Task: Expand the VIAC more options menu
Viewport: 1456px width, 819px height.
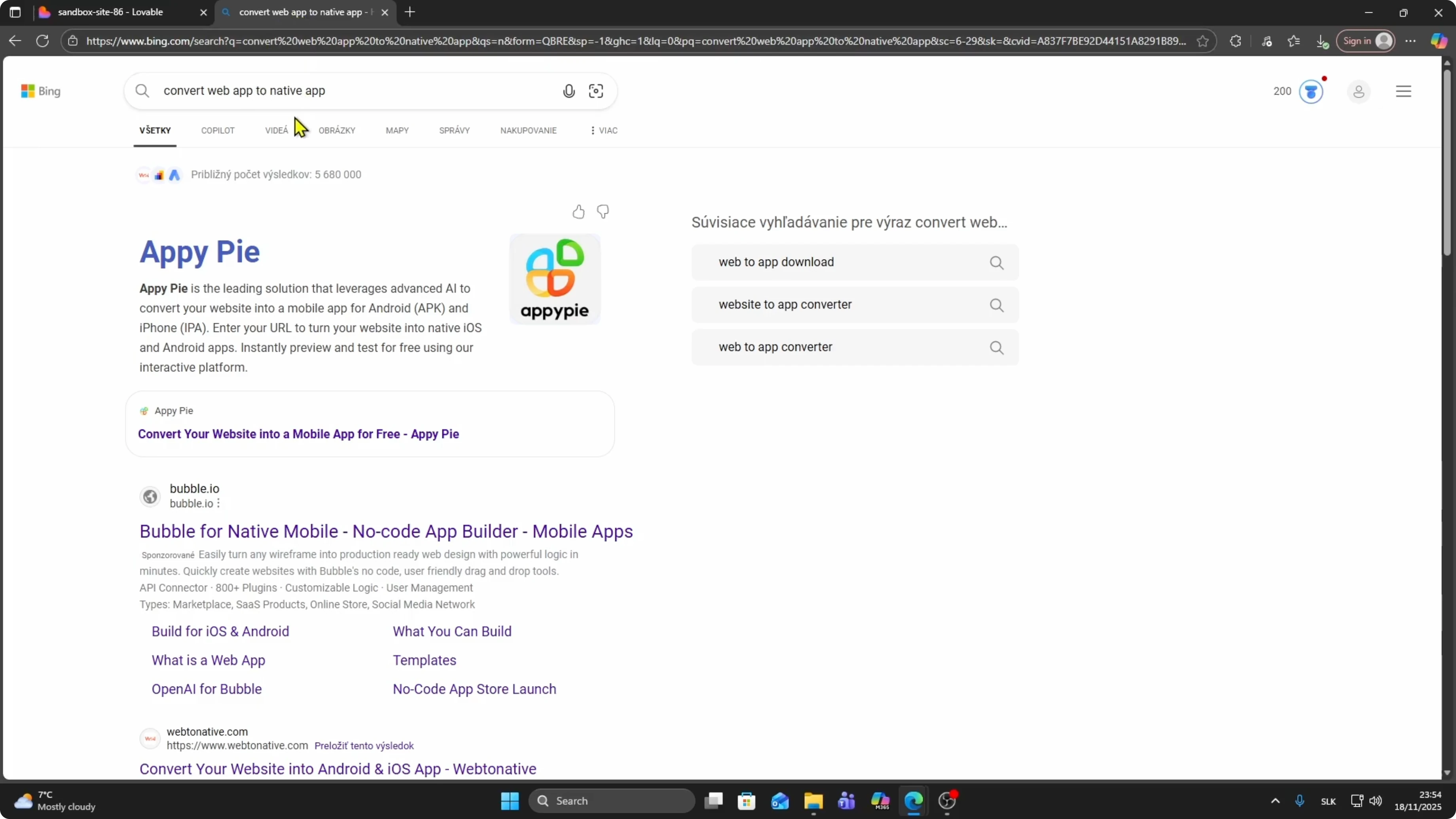Action: tap(604, 131)
